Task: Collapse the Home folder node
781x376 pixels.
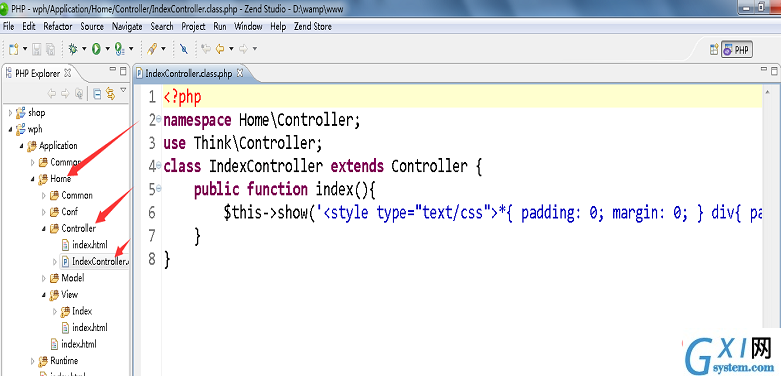Action: (x=32, y=178)
